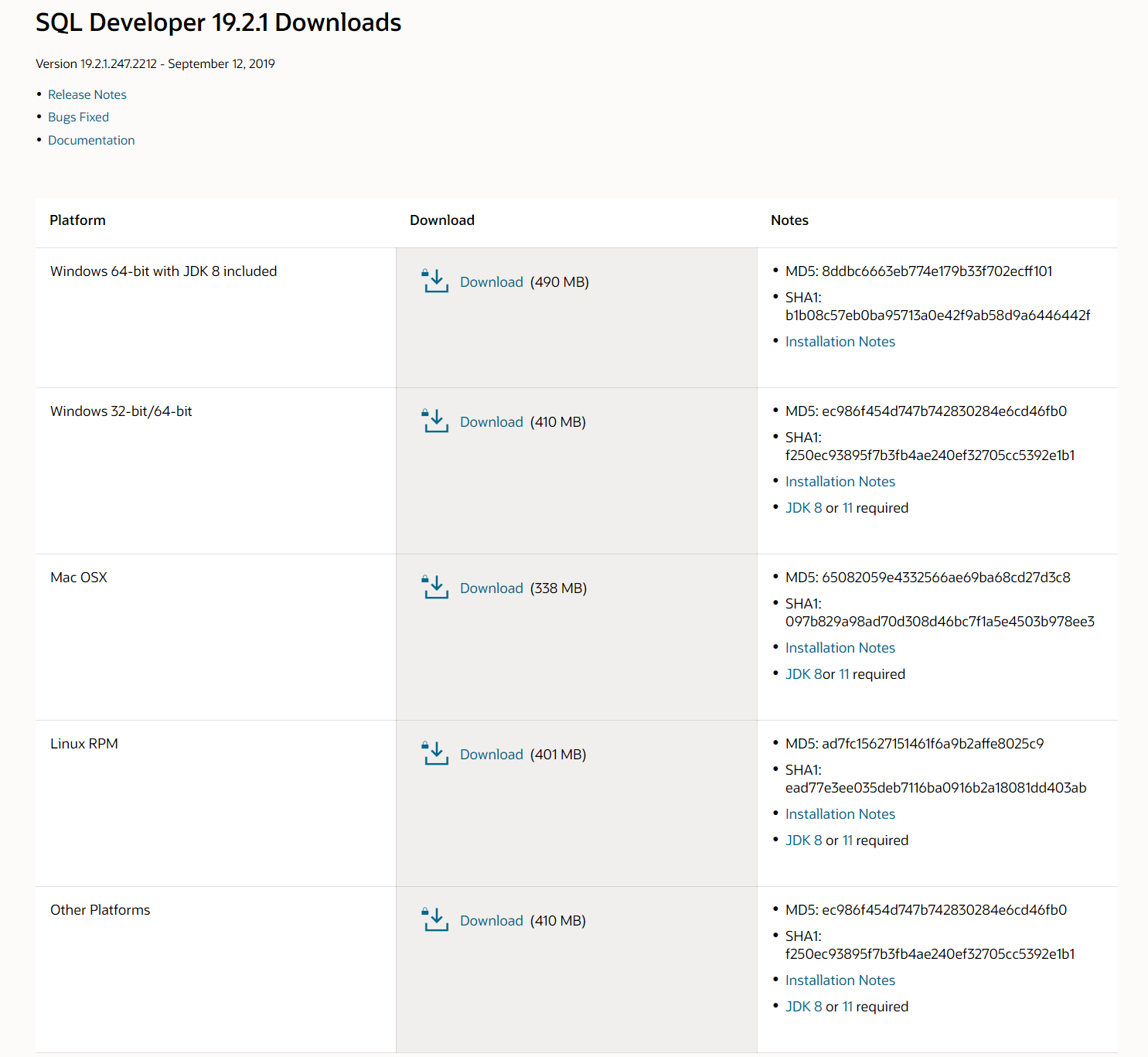Click the SHA1 hash starting with b1b08c57
Image resolution: width=1148 pixels, height=1057 pixels.
[x=938, y=315]
